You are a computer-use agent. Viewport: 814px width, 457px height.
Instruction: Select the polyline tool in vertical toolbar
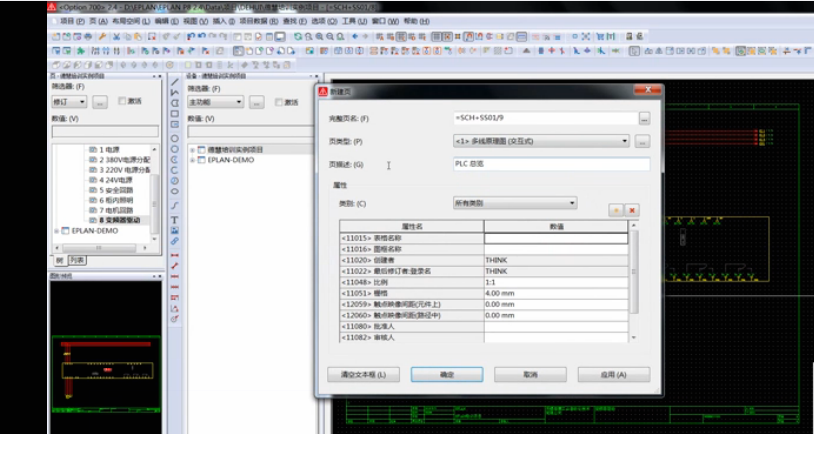[x=175, y=92]
